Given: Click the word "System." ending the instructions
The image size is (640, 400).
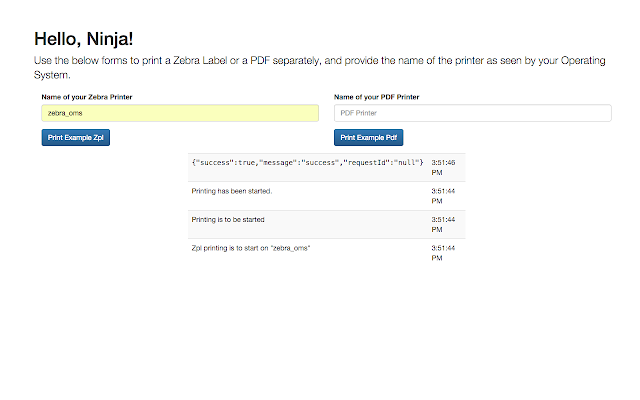Looking at the screenshot, I should click(52, 75).
